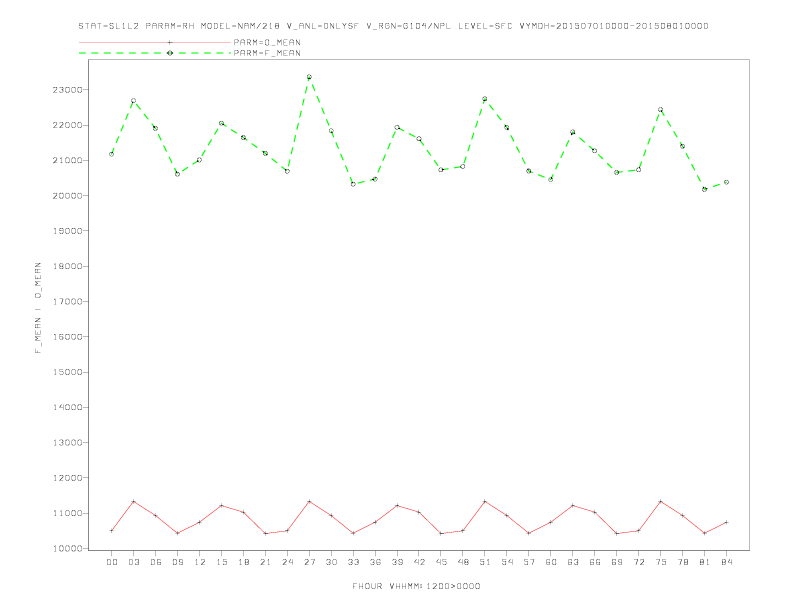
Task: Click the 15 forecast hour tick label
Action: coord(221,562)
